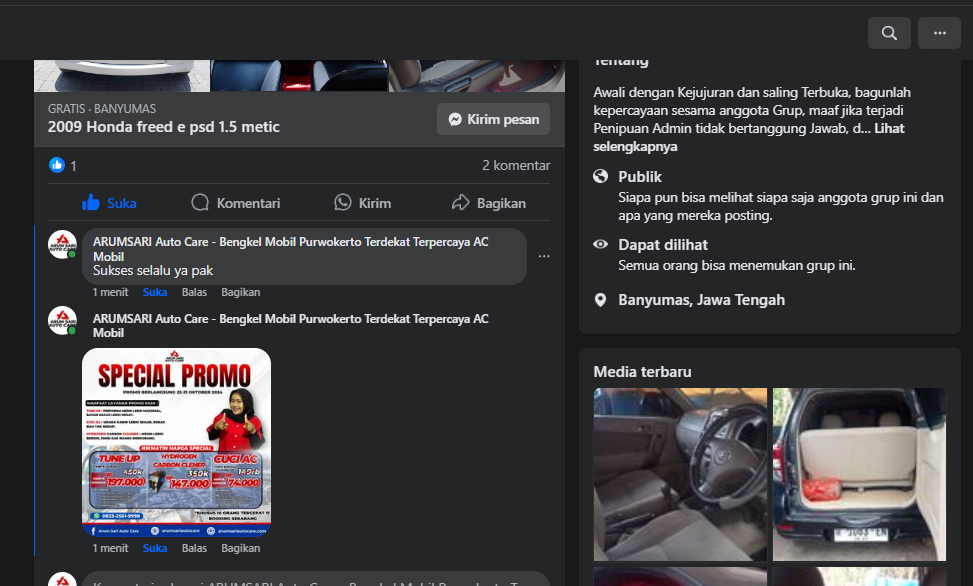Click the Media terbaru heading
Screen dimensions: 973x586
(642, 372)
